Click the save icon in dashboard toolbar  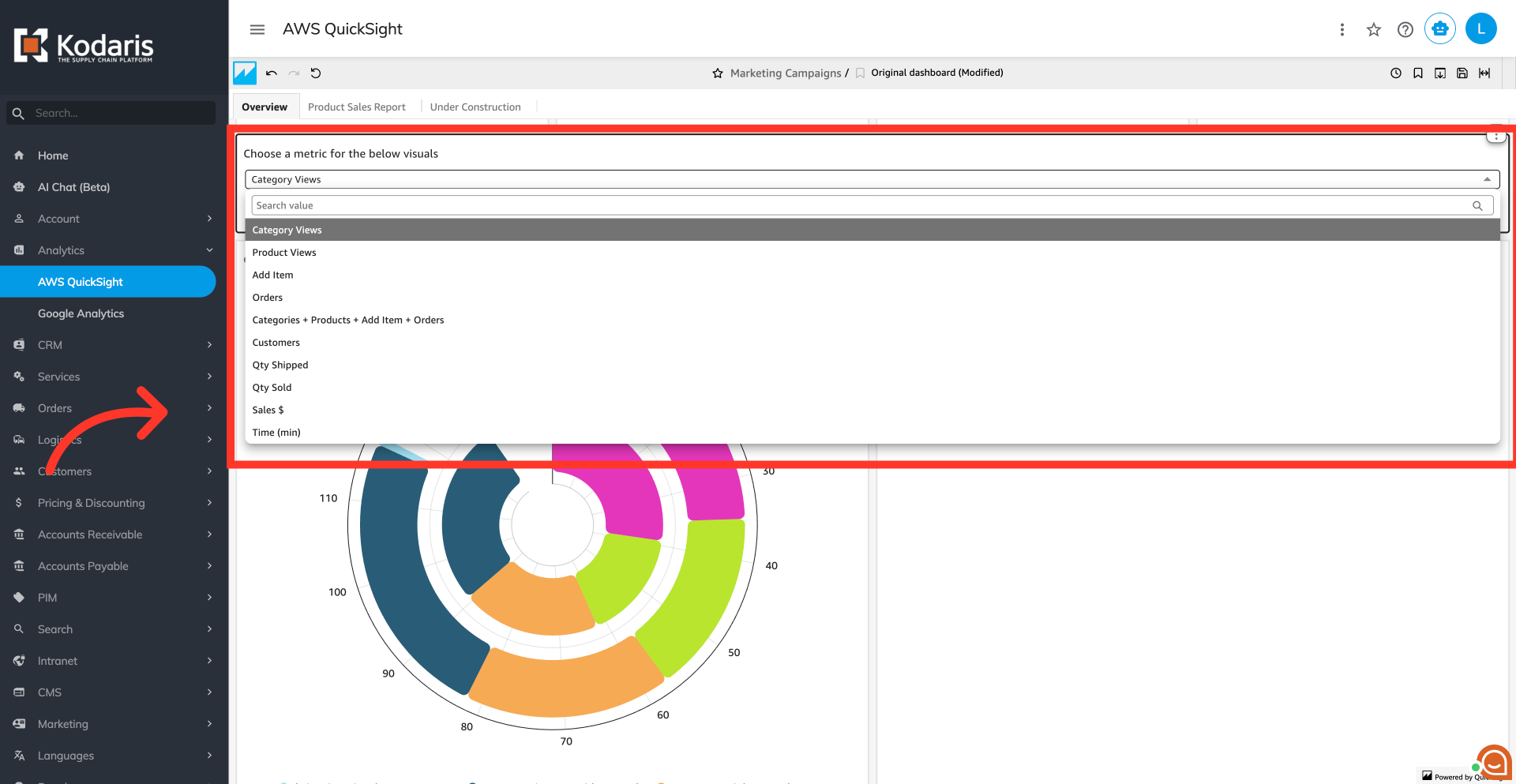click(1462, 73)
